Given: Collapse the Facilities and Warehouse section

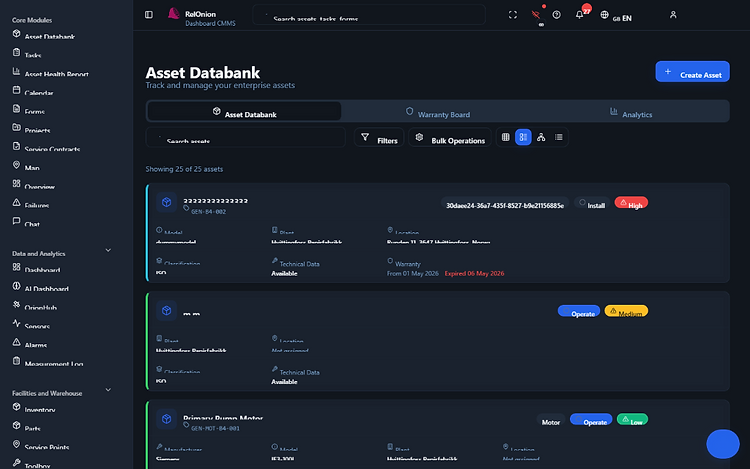Looking at the screenshot, I should 108,390.
